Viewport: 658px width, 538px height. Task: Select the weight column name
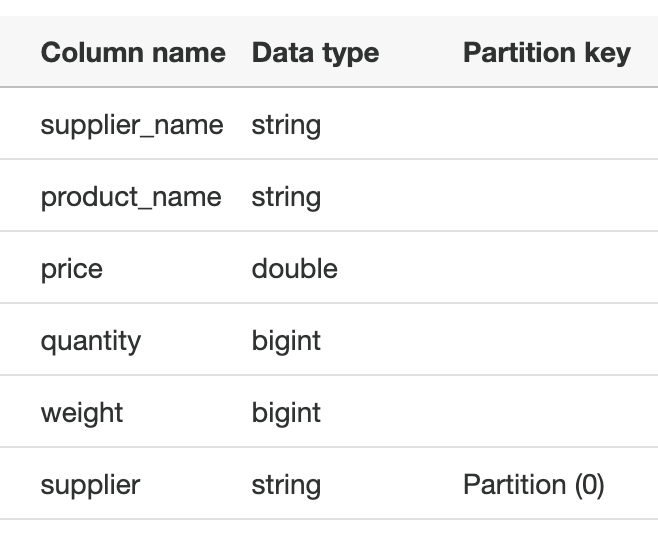[82, 413]
